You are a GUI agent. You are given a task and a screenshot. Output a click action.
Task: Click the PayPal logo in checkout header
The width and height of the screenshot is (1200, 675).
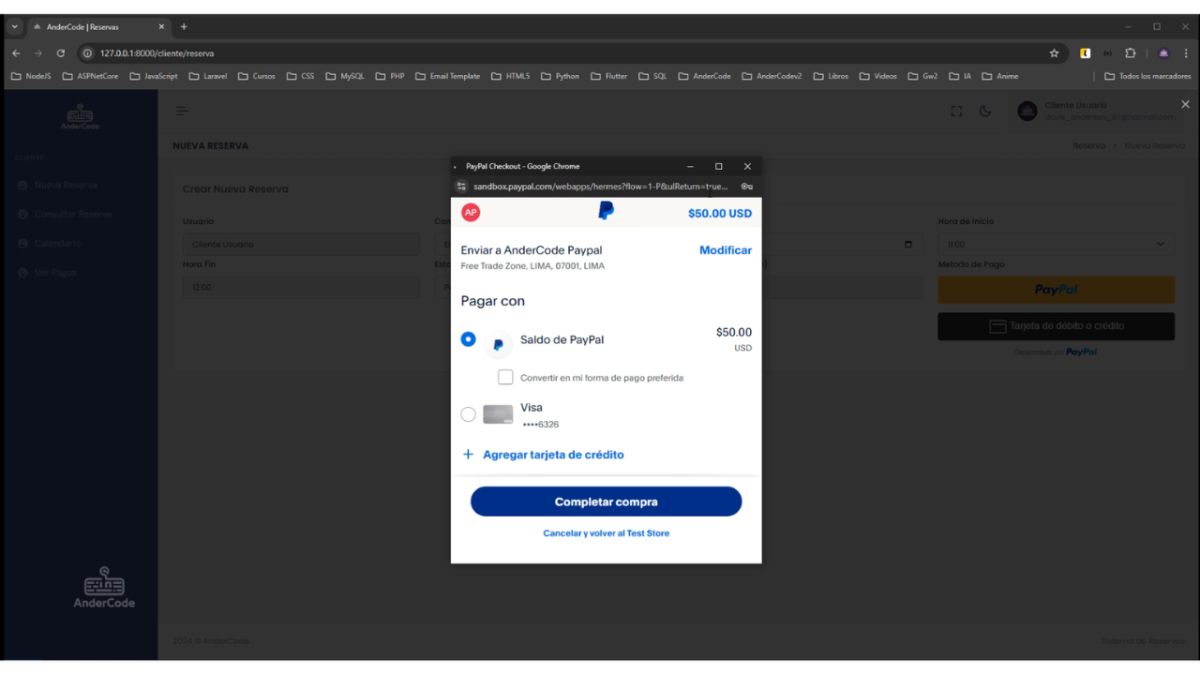(606, 211)
